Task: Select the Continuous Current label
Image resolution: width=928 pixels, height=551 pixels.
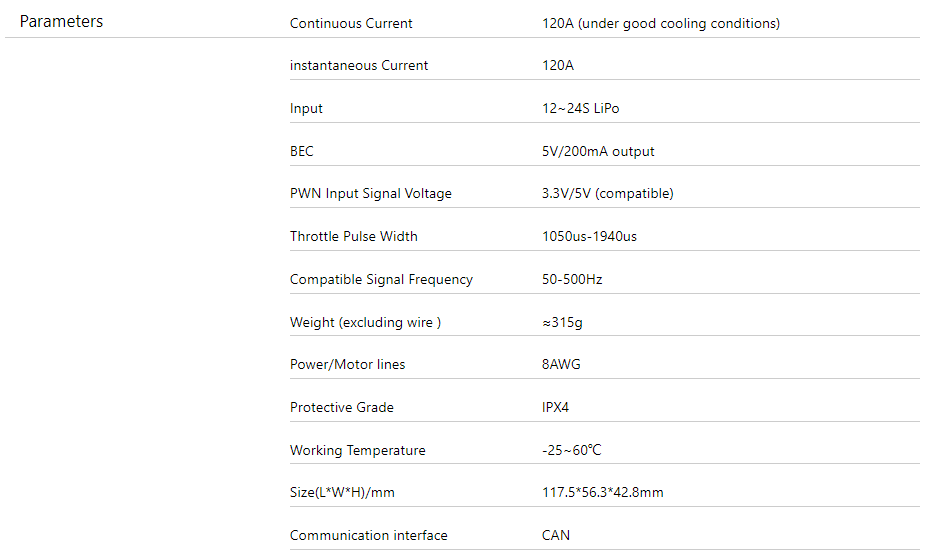Action: (x=351, y=23)
